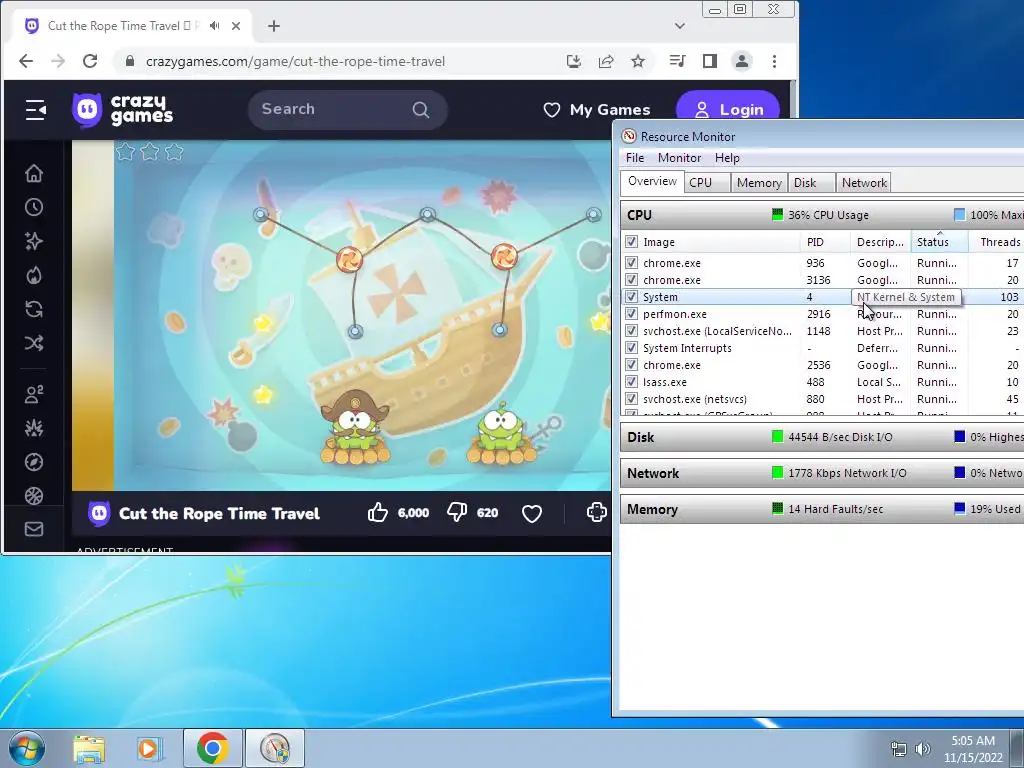Collapse the CPU section header
Viewport: 1024px width, 768px height.
tap(822, 215)
